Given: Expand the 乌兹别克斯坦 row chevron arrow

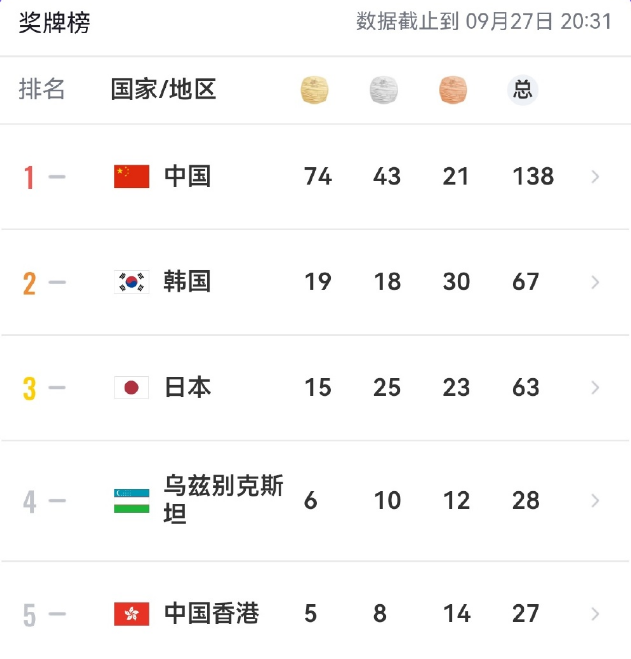Looking at the screenshot, I should click(x=595, y=501).
